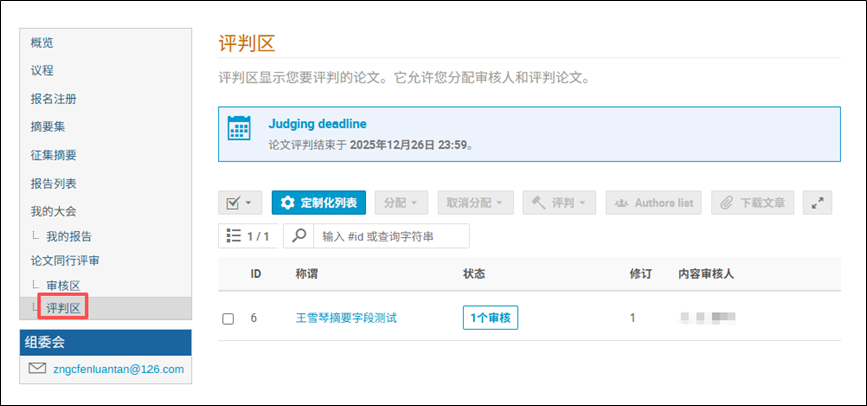
Task: Click the Authors list button
Action: [x=654, y=203]
